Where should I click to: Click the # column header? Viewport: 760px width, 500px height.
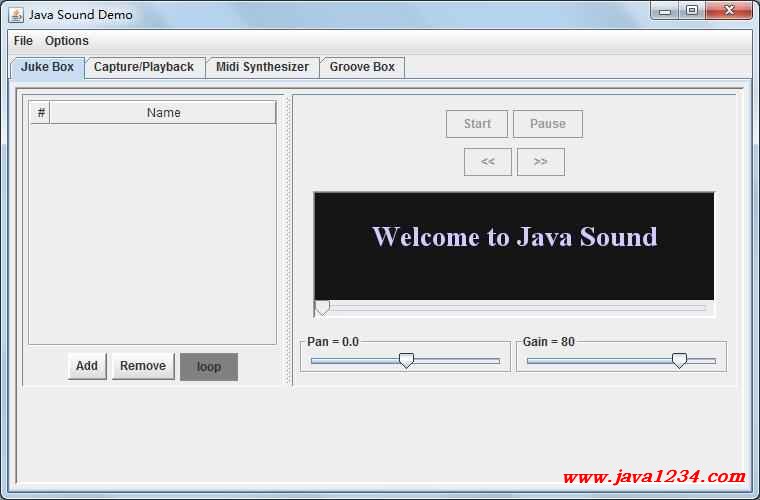(41, 113)
